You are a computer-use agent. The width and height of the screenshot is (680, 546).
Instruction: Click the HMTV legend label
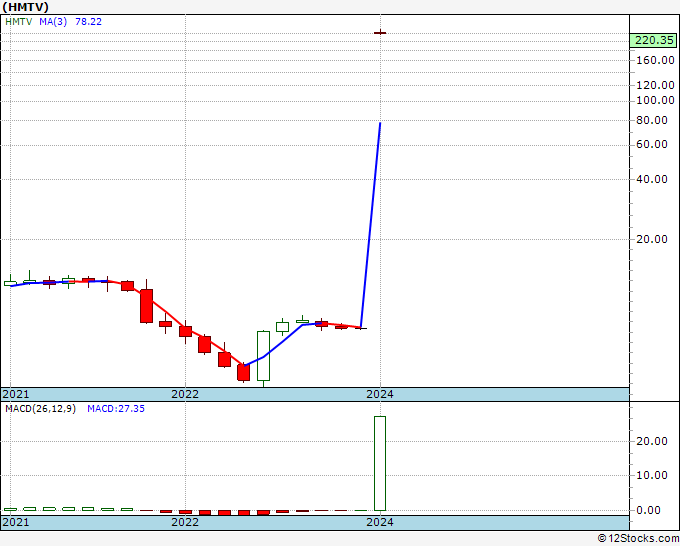19,22
